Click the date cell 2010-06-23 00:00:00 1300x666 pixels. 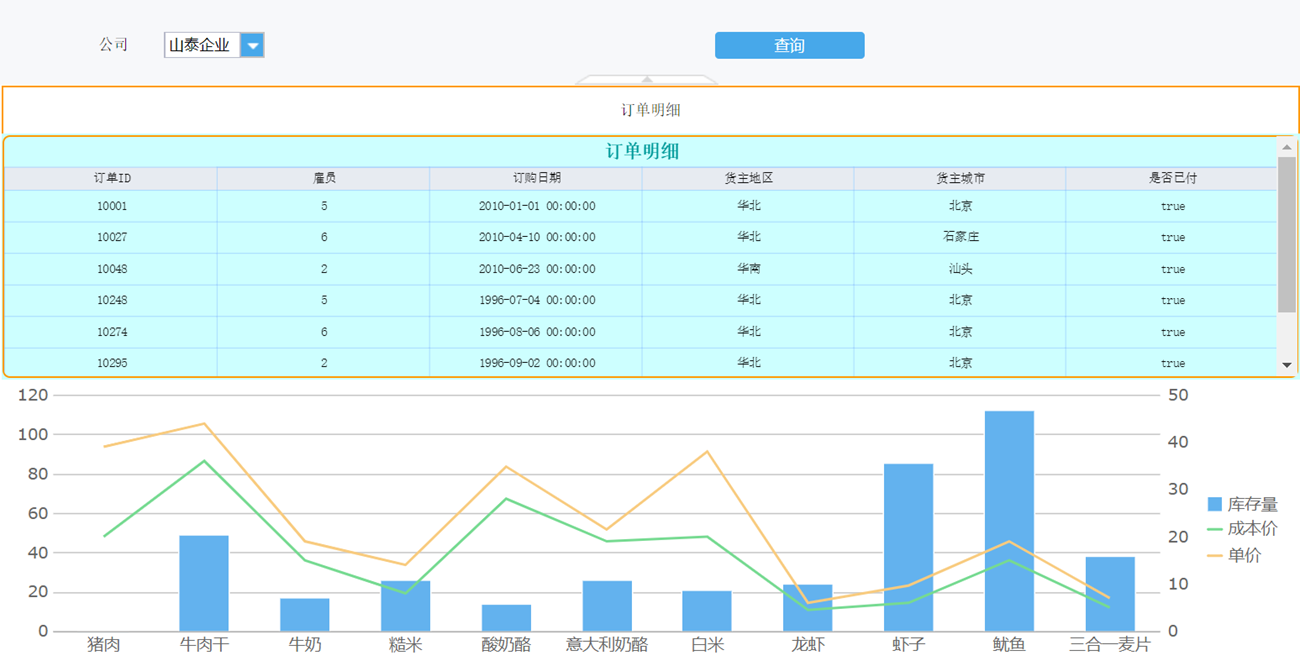(537, 269)
